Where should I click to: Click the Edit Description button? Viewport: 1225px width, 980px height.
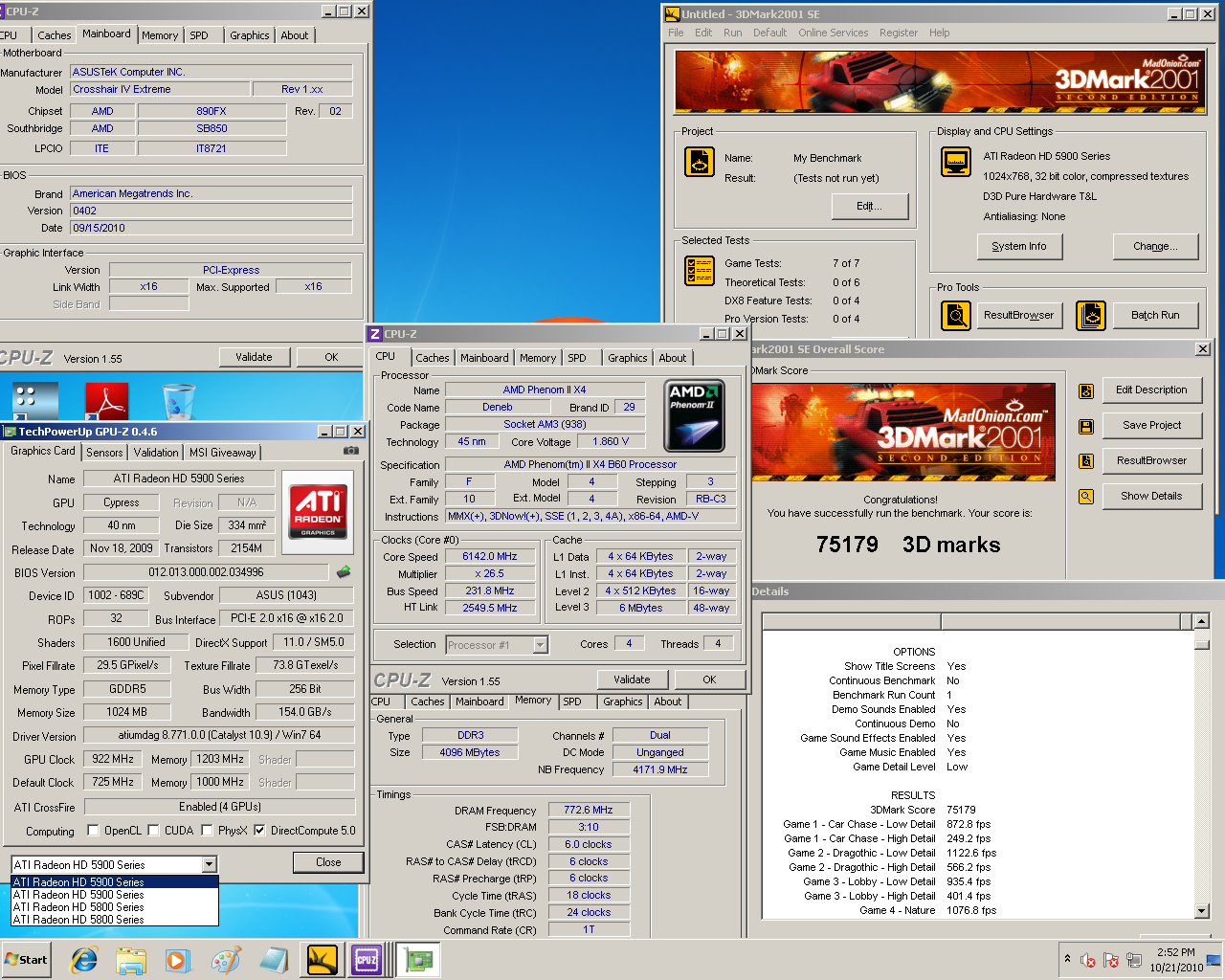1151,390
